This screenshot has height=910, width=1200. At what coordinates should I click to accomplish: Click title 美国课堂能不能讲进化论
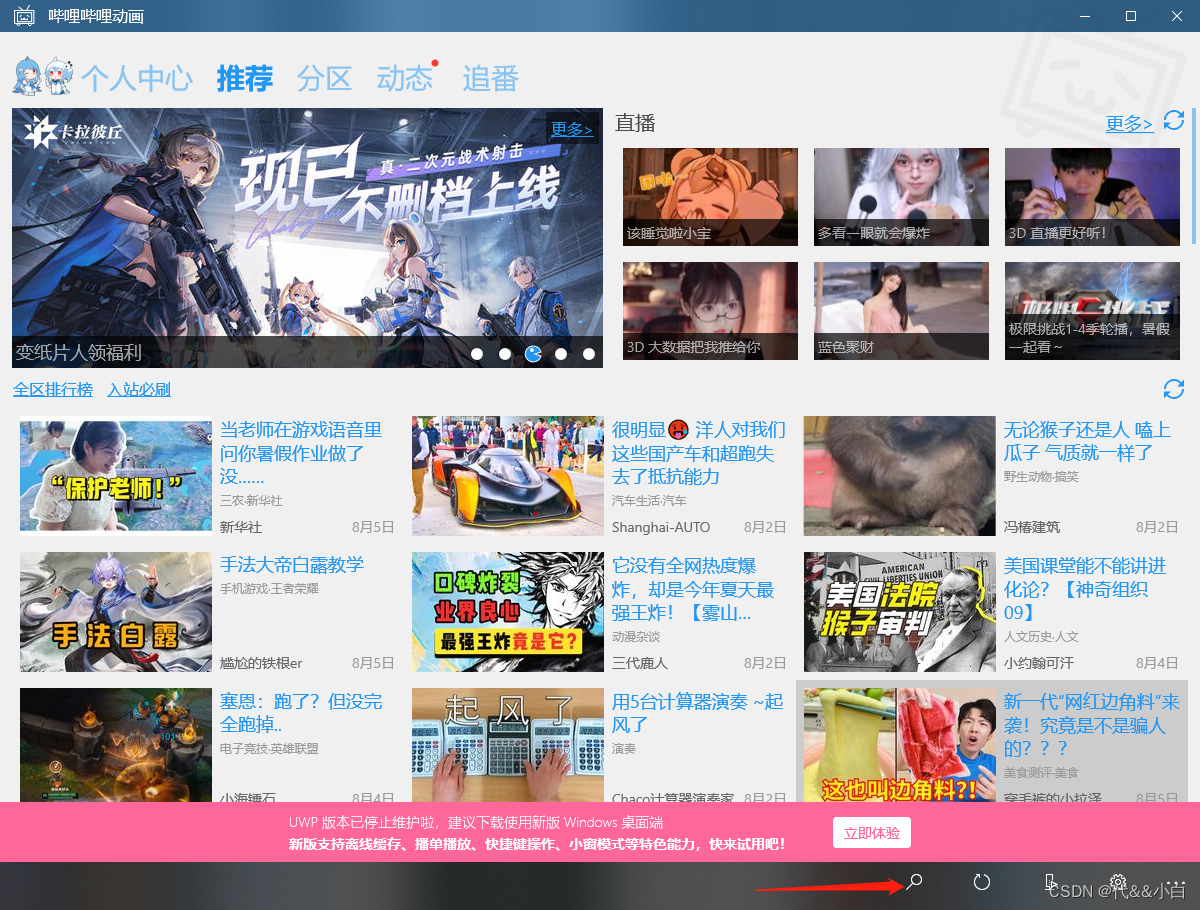1085,589
